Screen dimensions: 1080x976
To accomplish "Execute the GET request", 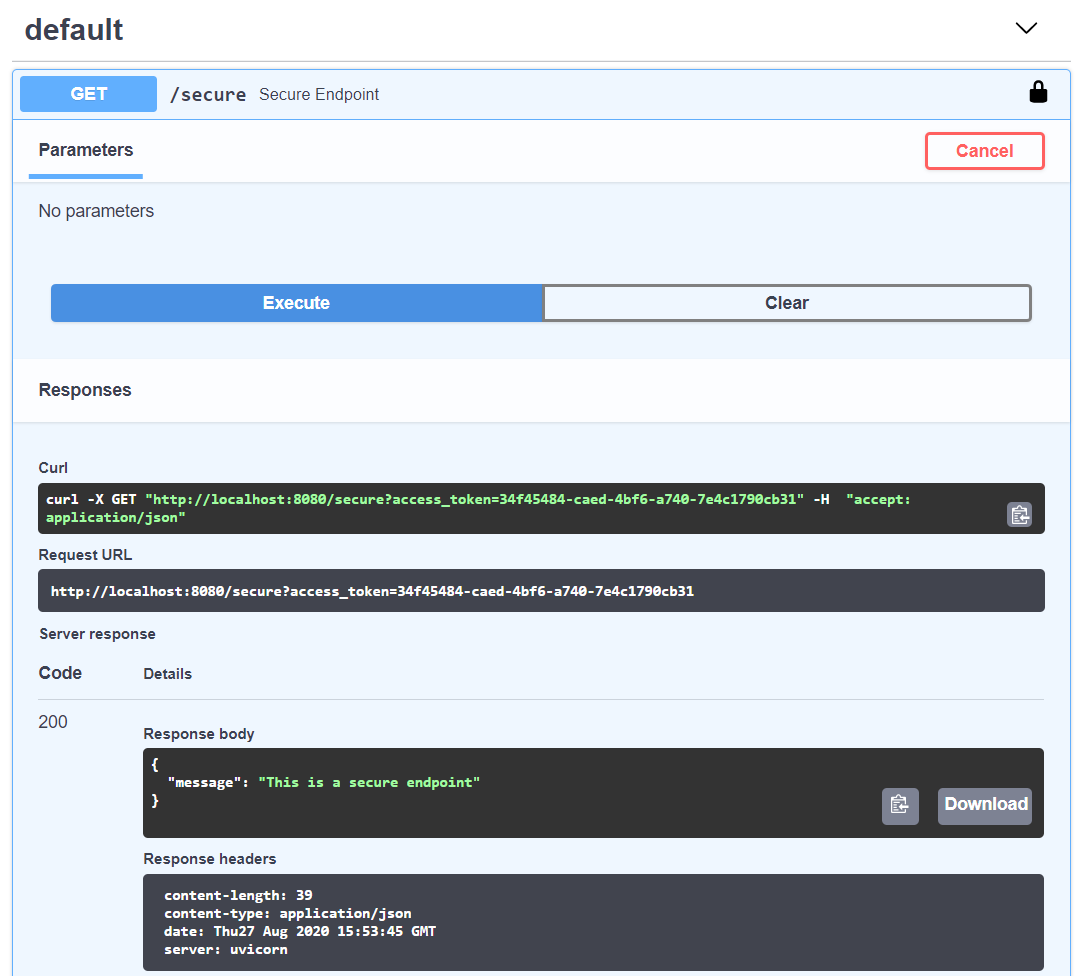I will pyautogui.click(x=296, y=302).
